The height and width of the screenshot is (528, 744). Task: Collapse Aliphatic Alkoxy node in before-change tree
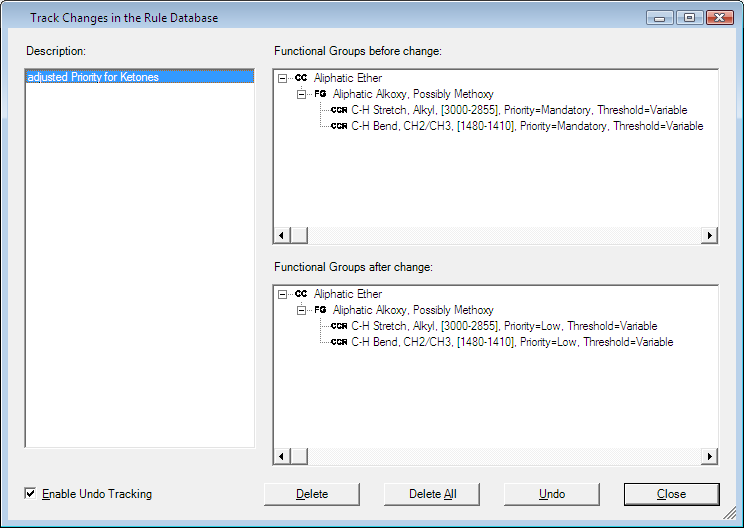tap(303, 94)
